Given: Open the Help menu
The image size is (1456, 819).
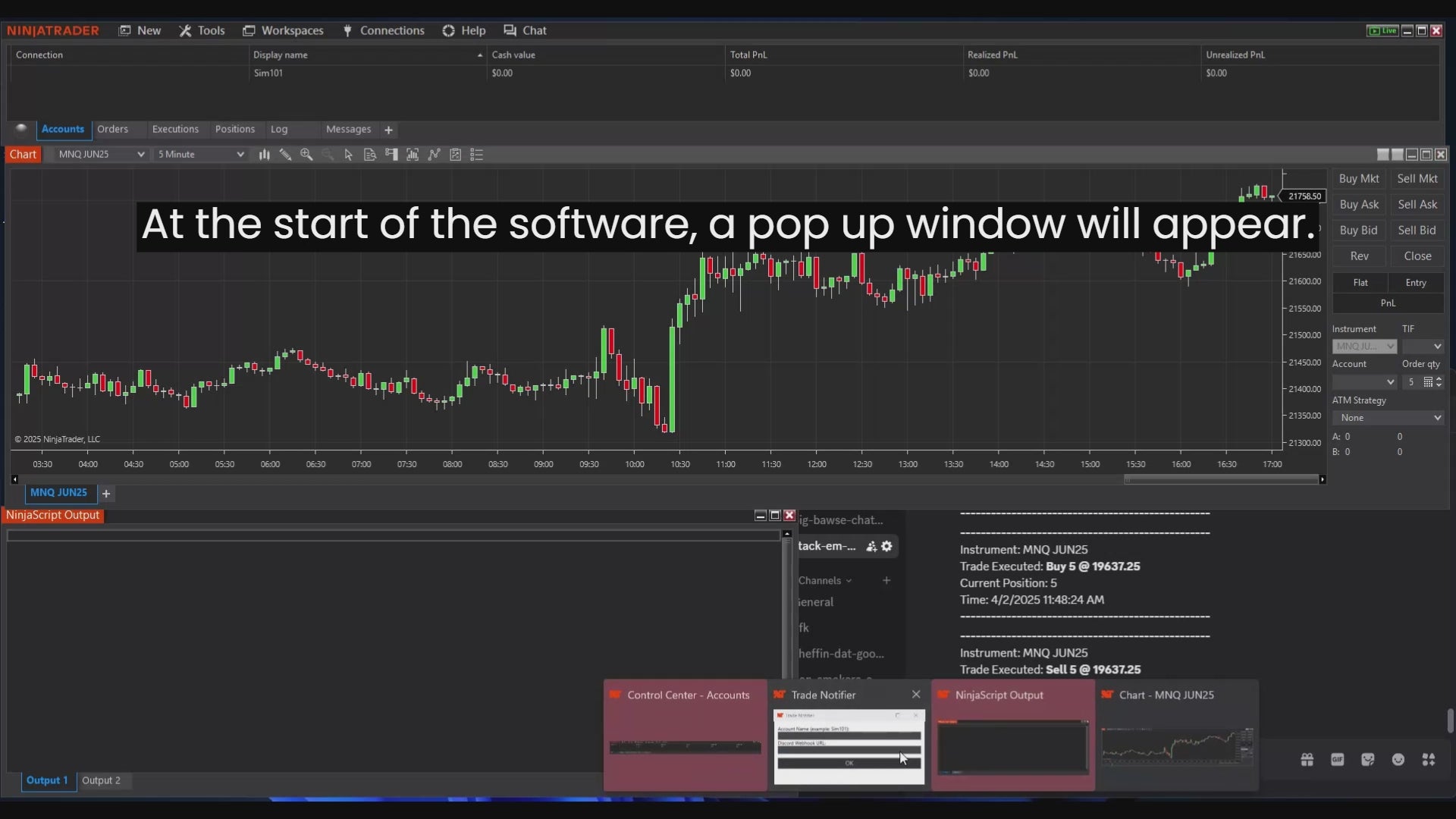Looking at the screenshot, I should 463,30.
